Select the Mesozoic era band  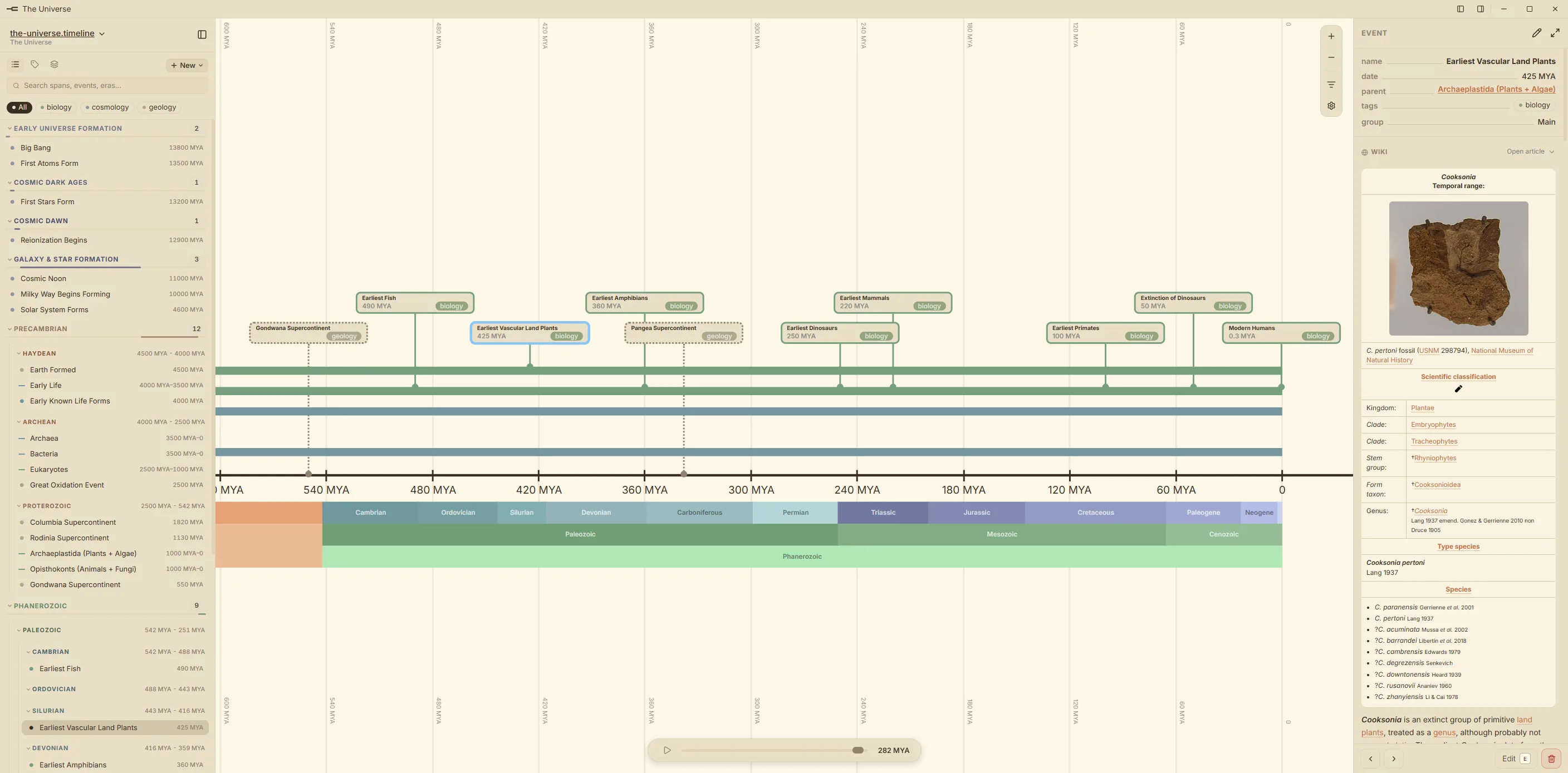coord(1001,535)
